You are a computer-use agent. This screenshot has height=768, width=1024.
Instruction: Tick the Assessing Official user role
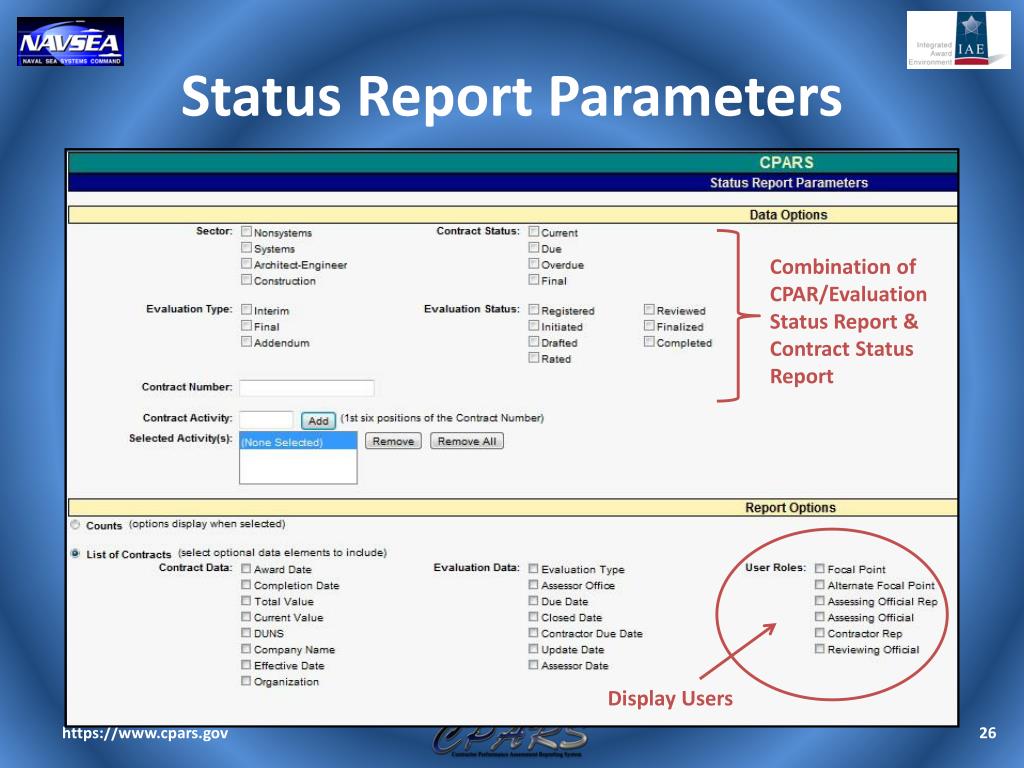820,616
